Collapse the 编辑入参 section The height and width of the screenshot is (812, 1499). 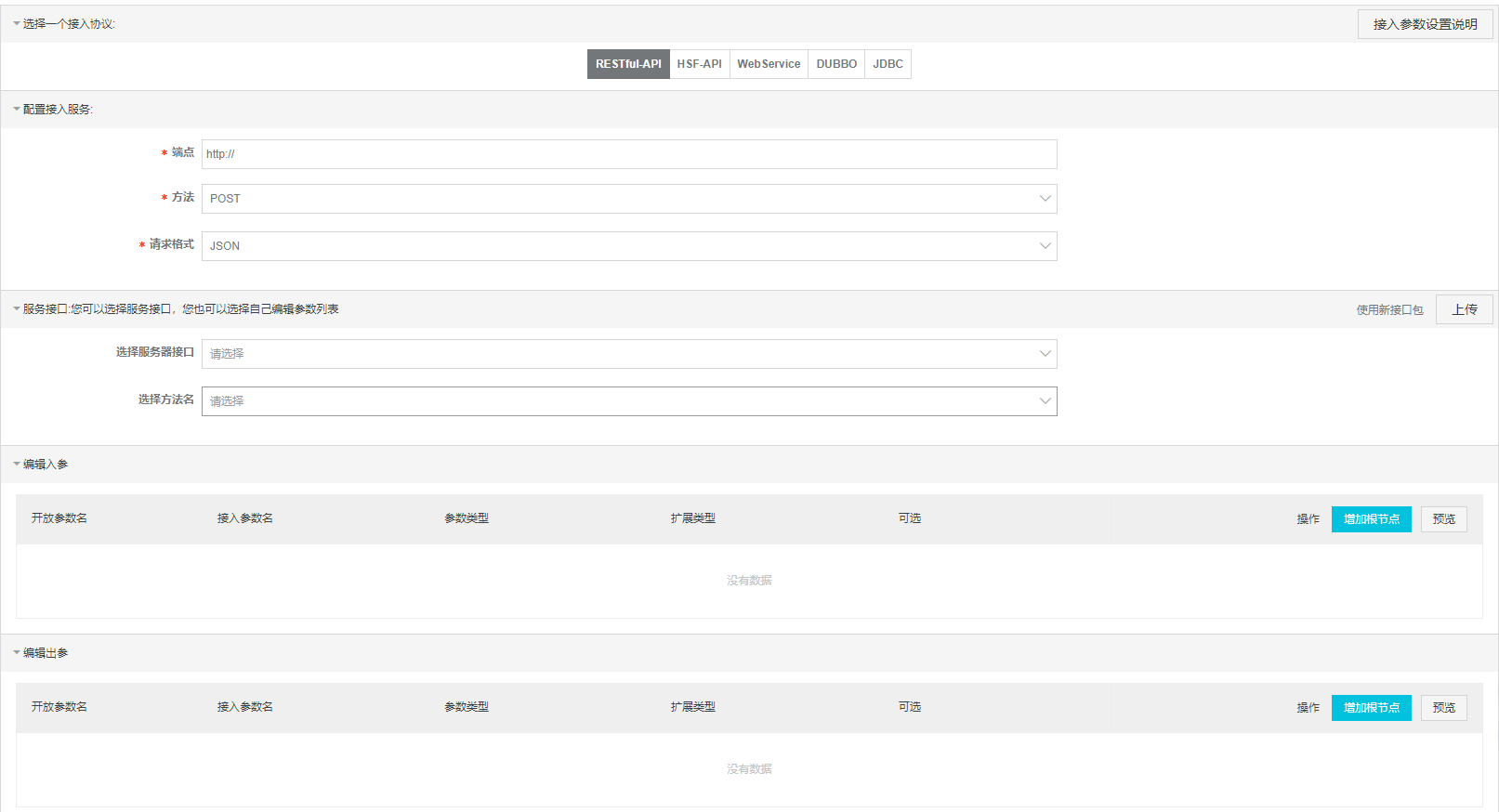coord(17,465)
